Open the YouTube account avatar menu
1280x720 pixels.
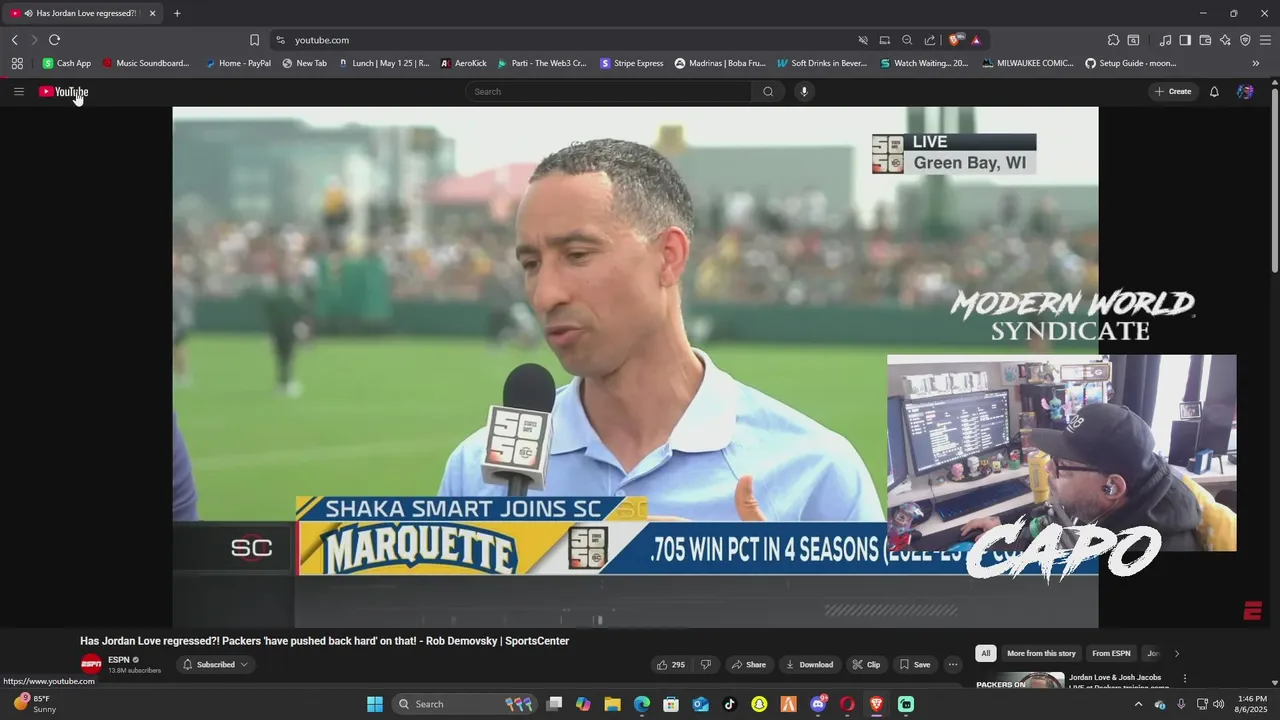point(1245,91)
